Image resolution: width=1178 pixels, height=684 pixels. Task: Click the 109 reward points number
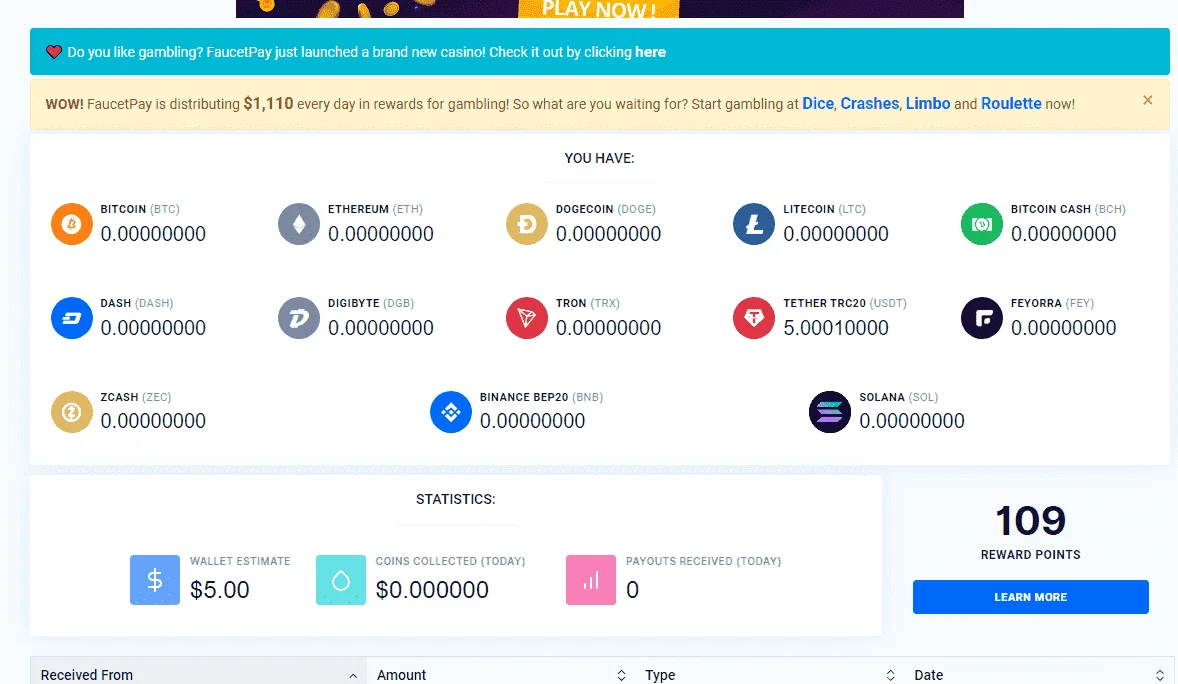click(x=1030, y=520)
